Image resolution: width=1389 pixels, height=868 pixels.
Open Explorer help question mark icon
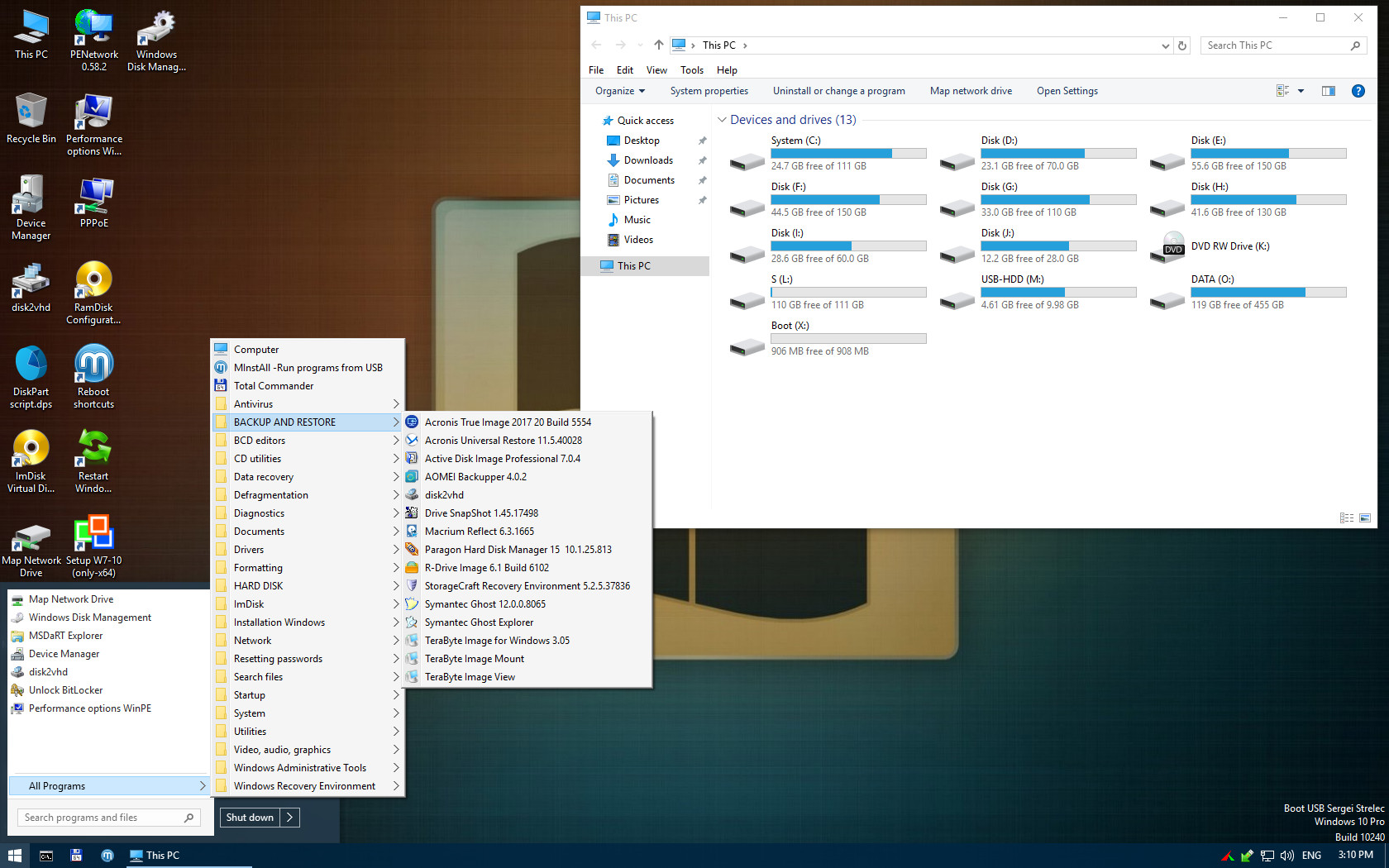click(x=1358, y=91)
